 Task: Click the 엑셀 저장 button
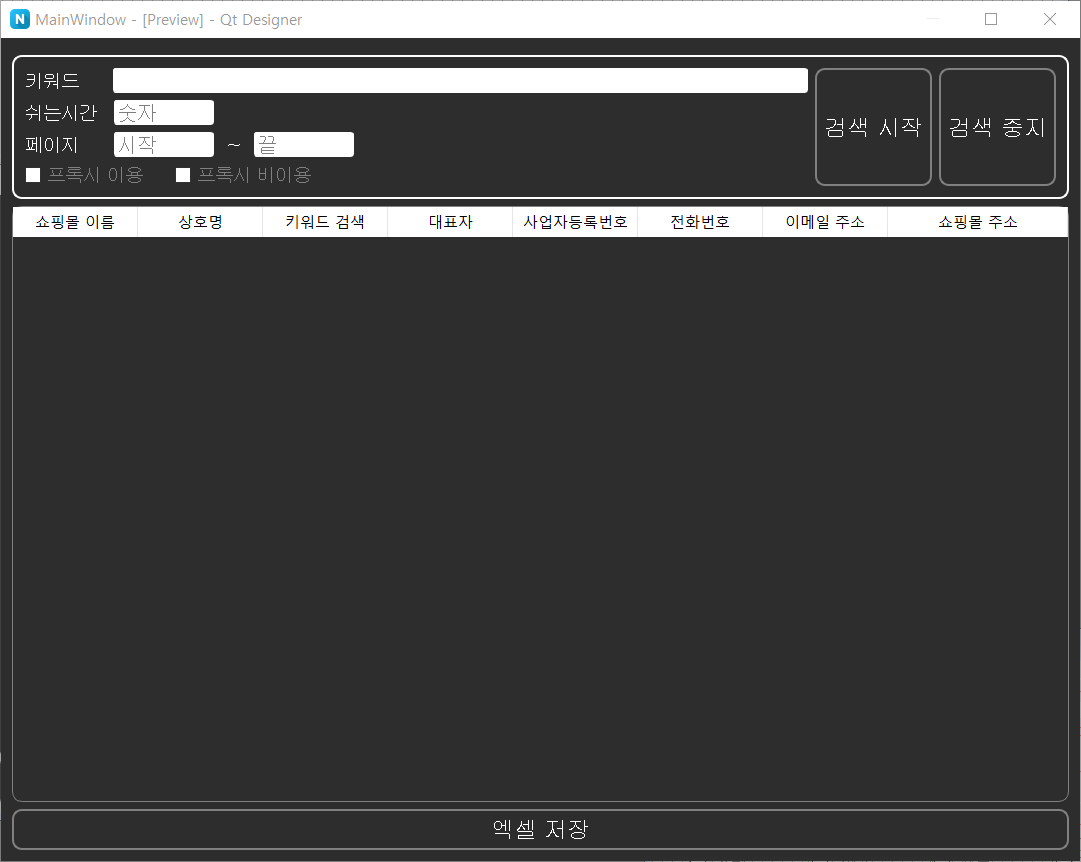[x=540, y=829]
